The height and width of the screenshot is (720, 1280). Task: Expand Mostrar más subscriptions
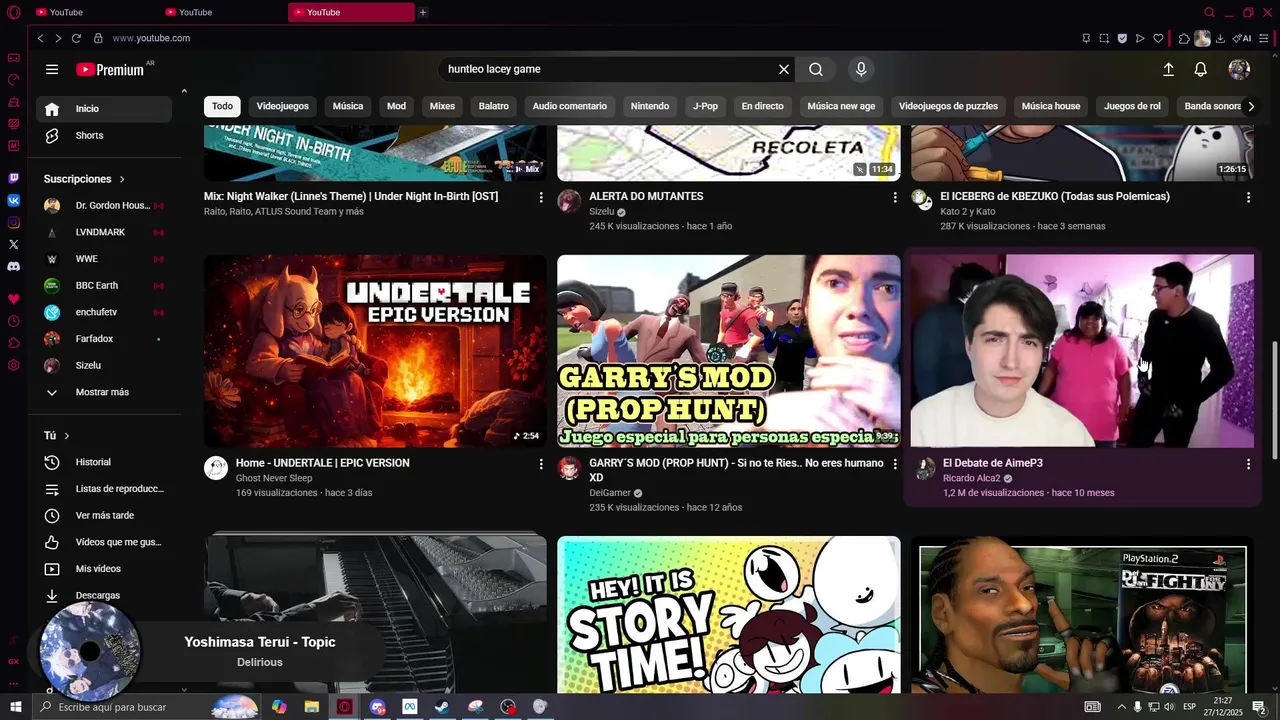[x=104, y=392]
